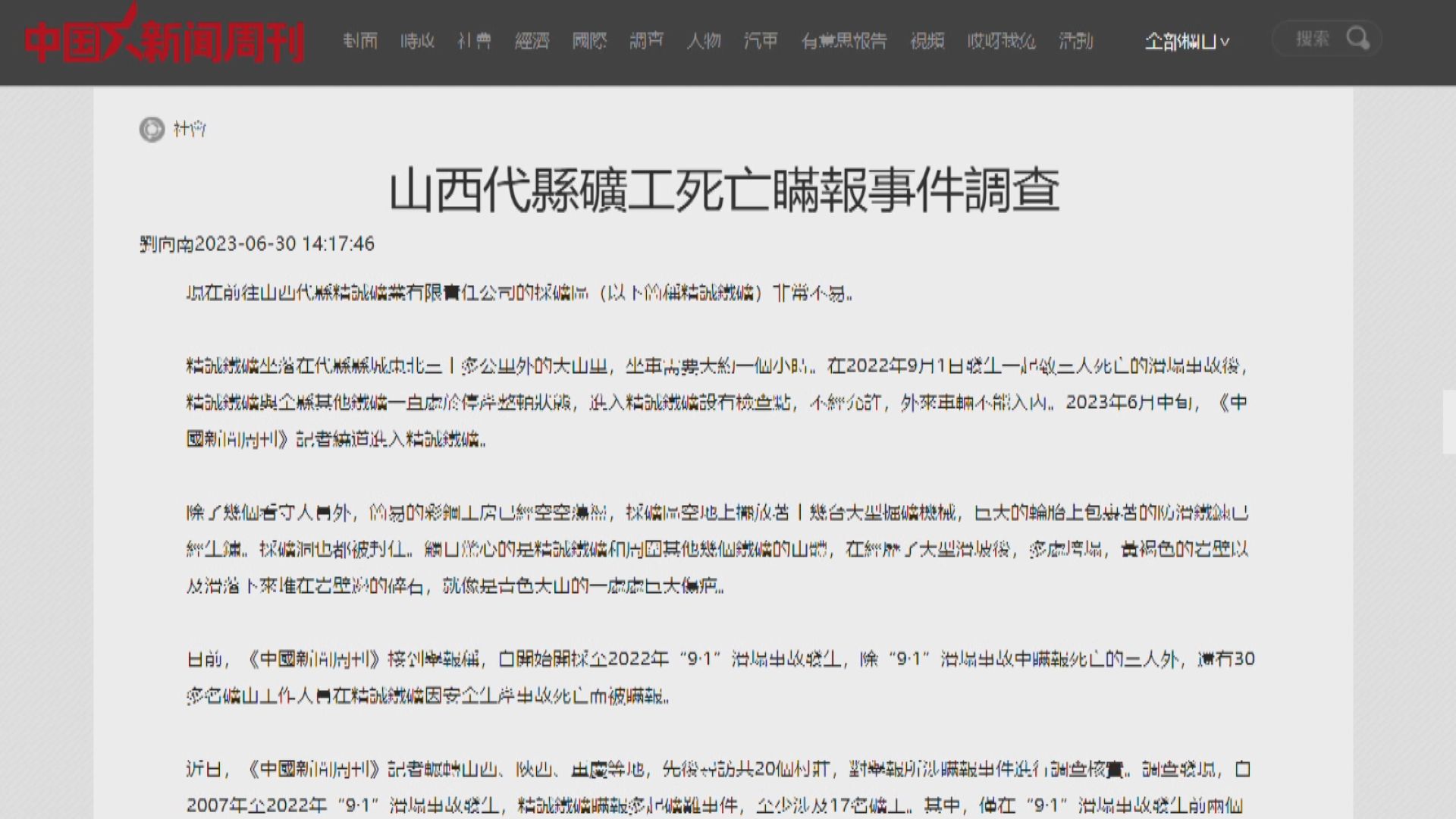Browse the 國際 section
This screenshot has width=1456, height=819.
(591, 42)
